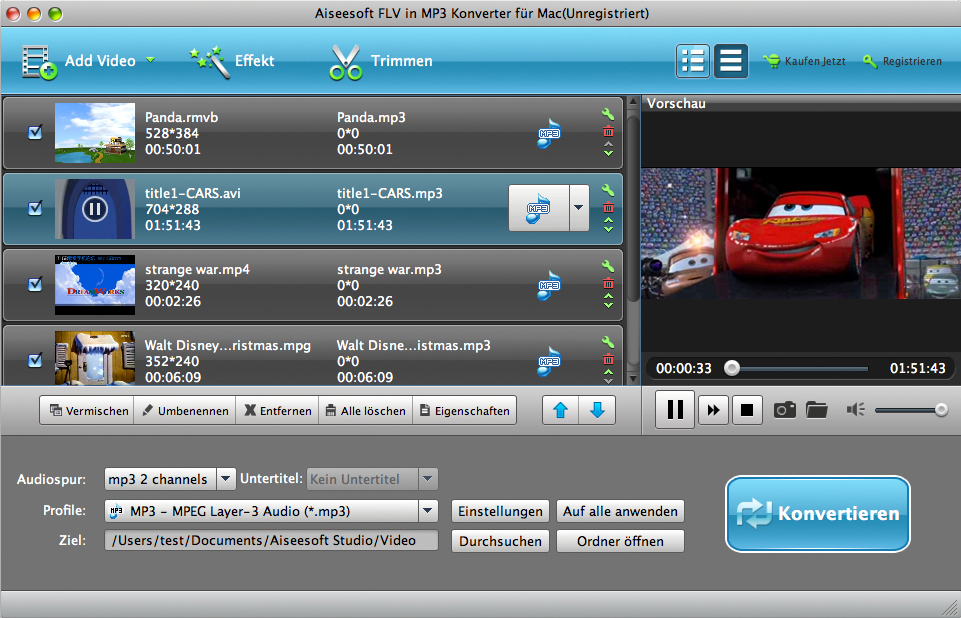The width and height of the screenshot is (961, 618).
Task: Click the preview seek bar handle
Action: point(731,368)
